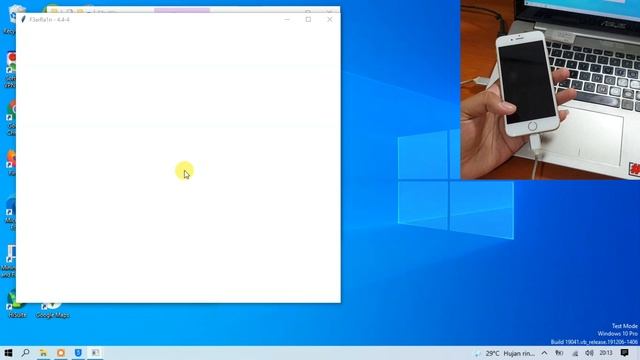This screenshot has width=640, height=360.
Task: Open the taskbar clock
Action: click(x=606, y=353)
